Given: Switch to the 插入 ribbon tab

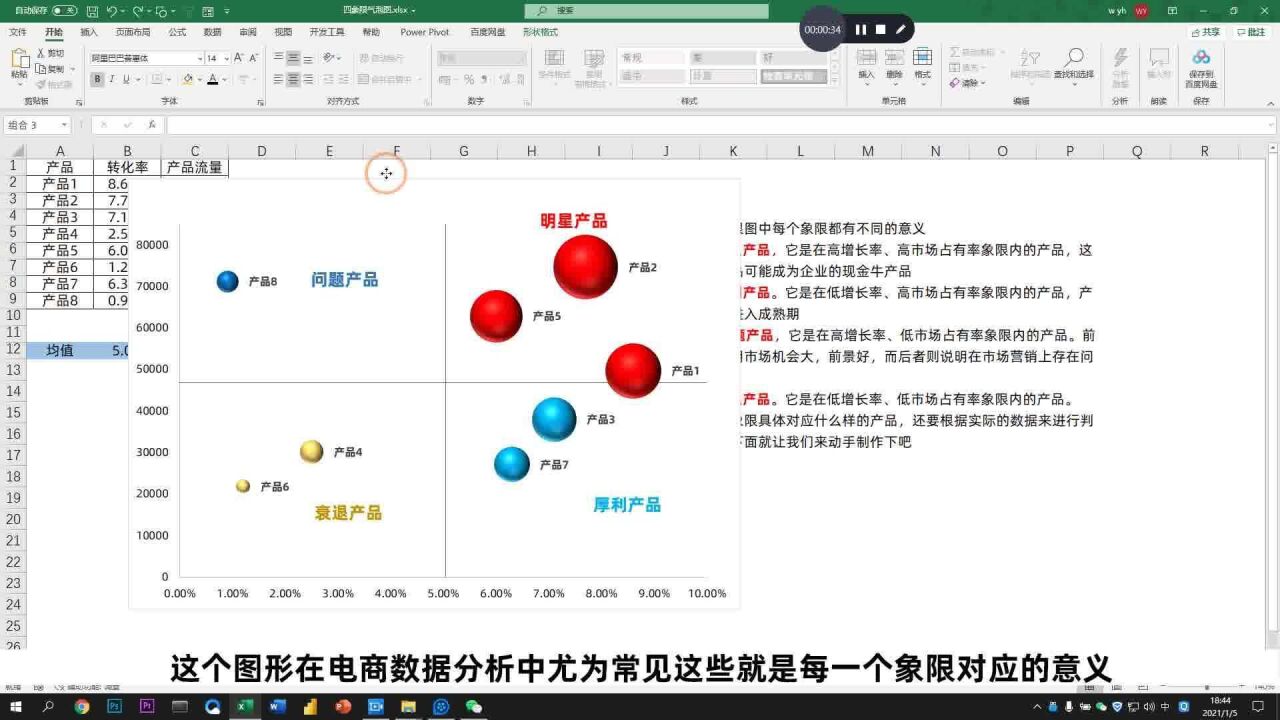Looking at the screenshot, I should point(89,31).
